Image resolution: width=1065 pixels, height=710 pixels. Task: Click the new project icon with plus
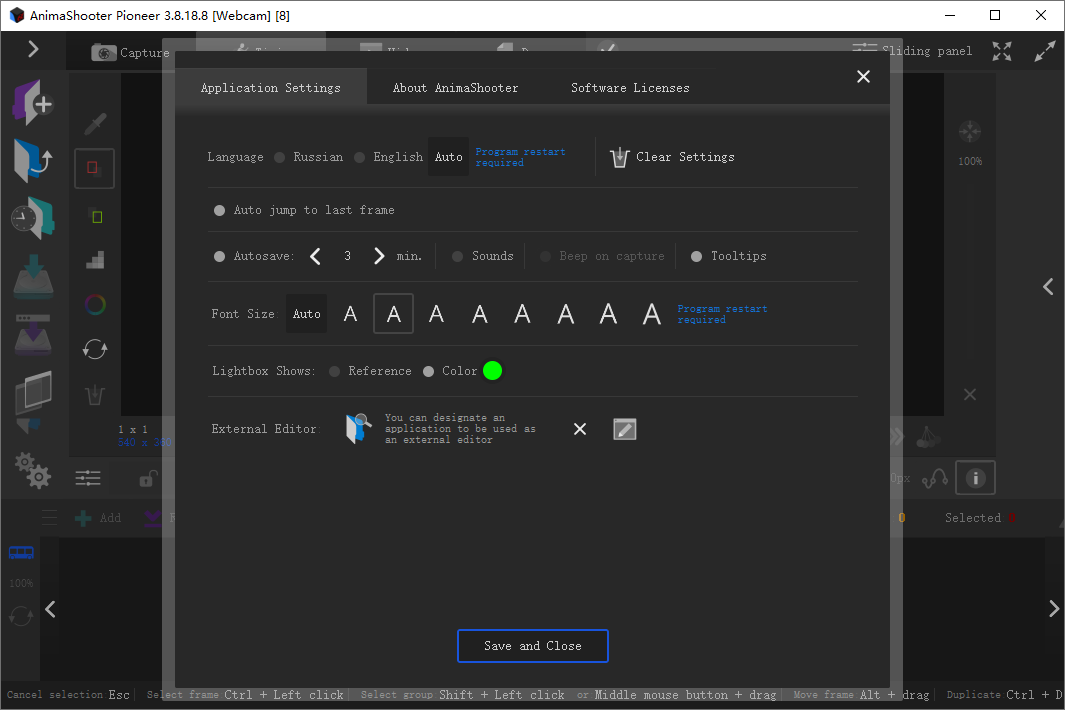tap(33, 103)
